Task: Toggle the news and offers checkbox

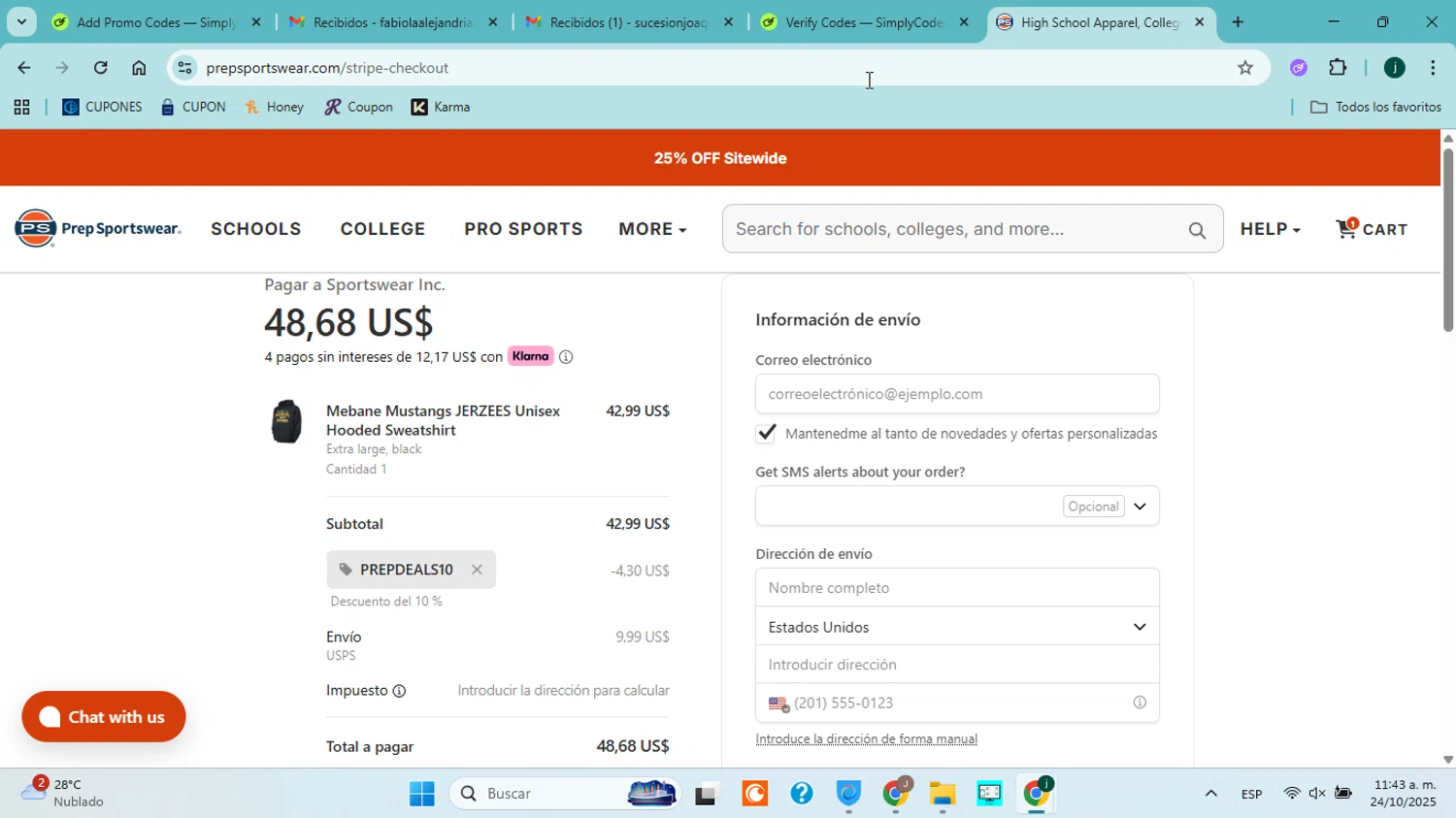Action: (766, 433)
